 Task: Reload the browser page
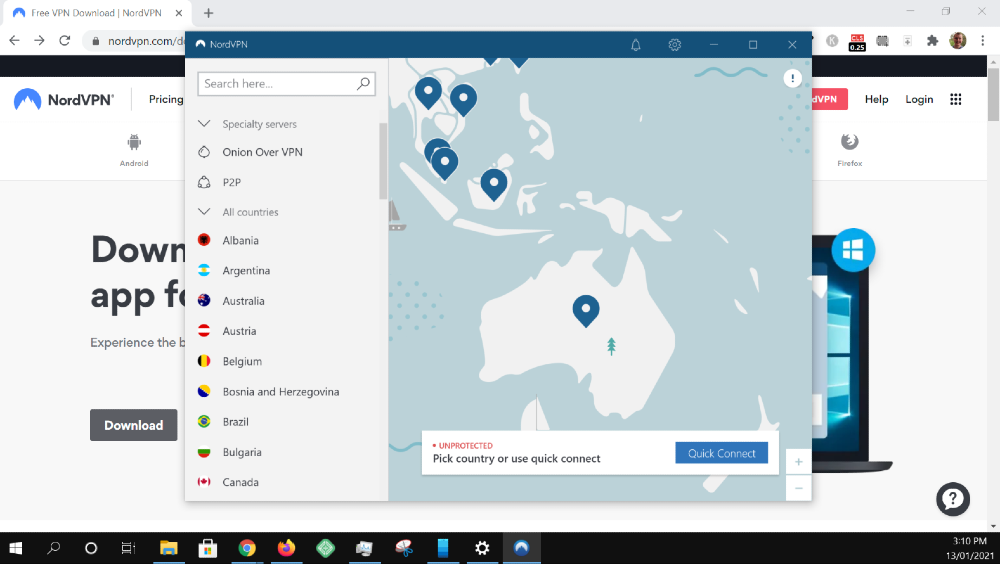point(64,40)
